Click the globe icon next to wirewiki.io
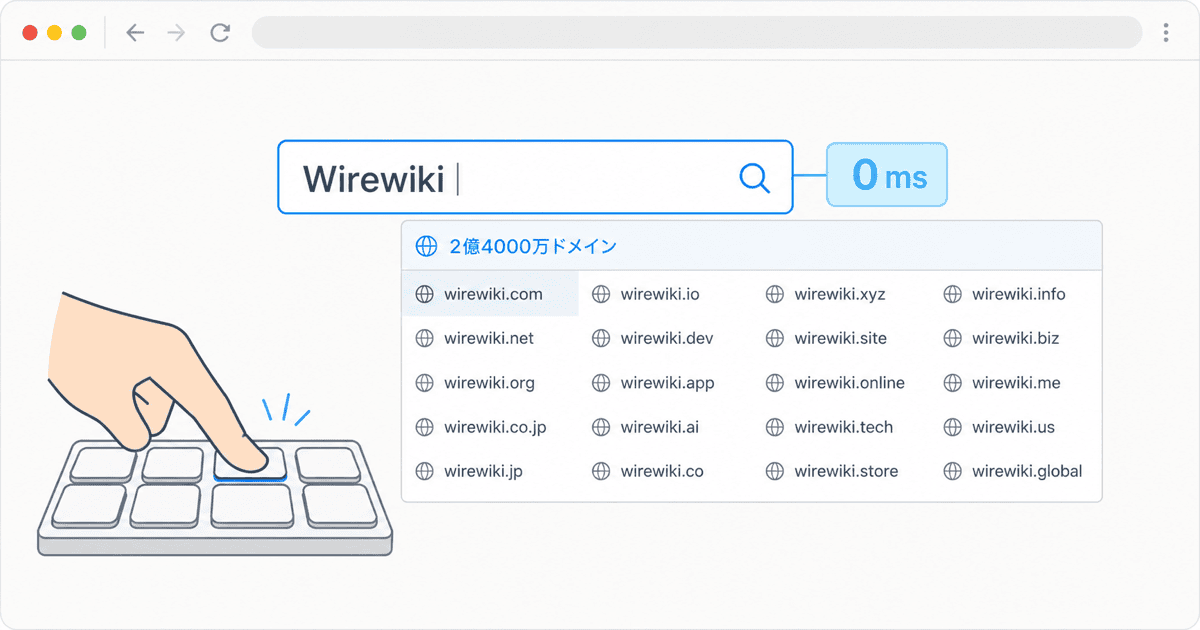This screenshot has height=630, width=1200. [x=601, y=294]
